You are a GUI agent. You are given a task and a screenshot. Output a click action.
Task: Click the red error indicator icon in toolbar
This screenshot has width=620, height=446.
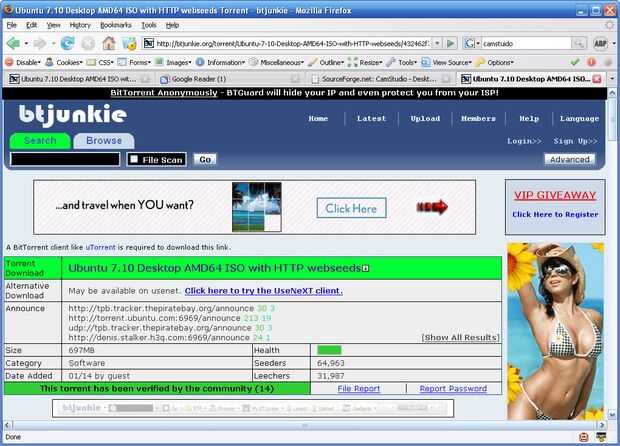tap(591, 62)
